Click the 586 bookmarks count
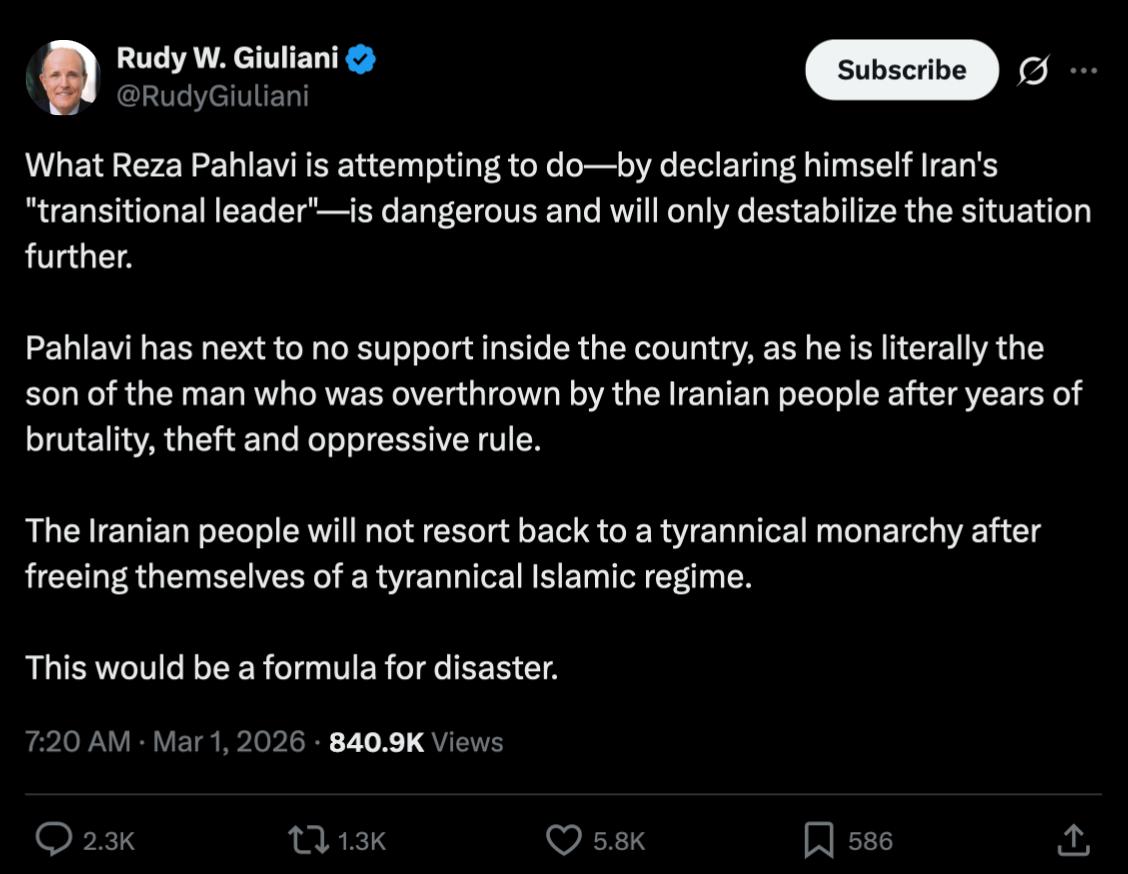 [870, 841]
